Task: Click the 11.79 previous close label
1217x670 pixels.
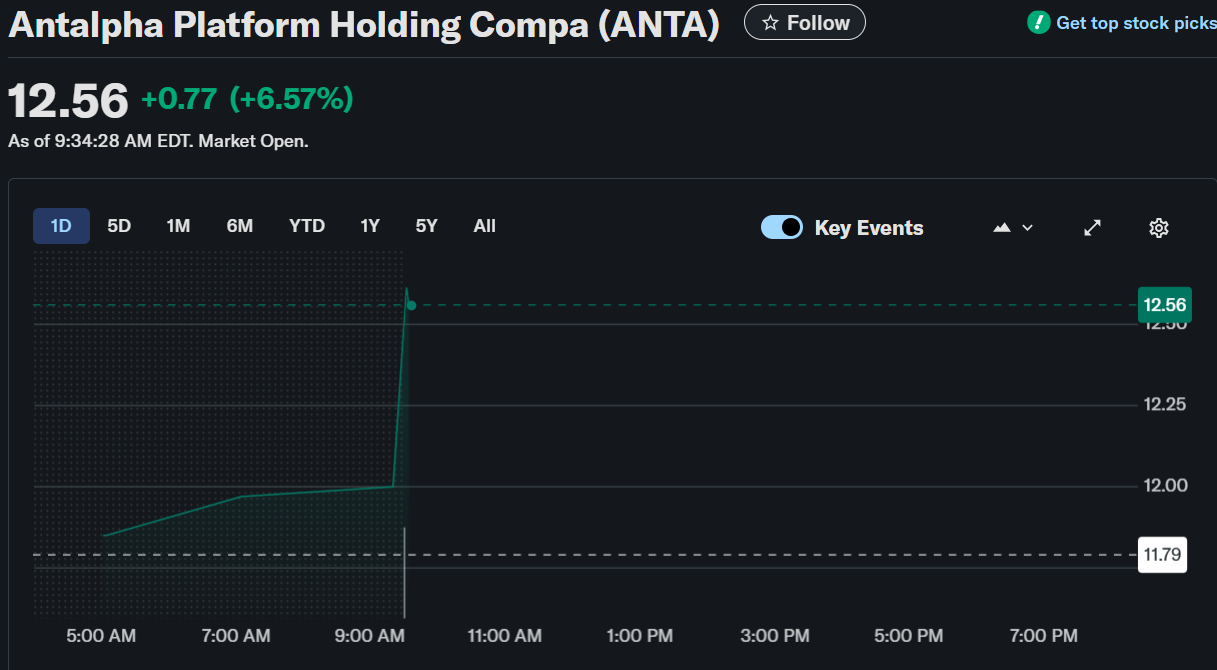Action: pyautogui.click(x=1162, y=554)
